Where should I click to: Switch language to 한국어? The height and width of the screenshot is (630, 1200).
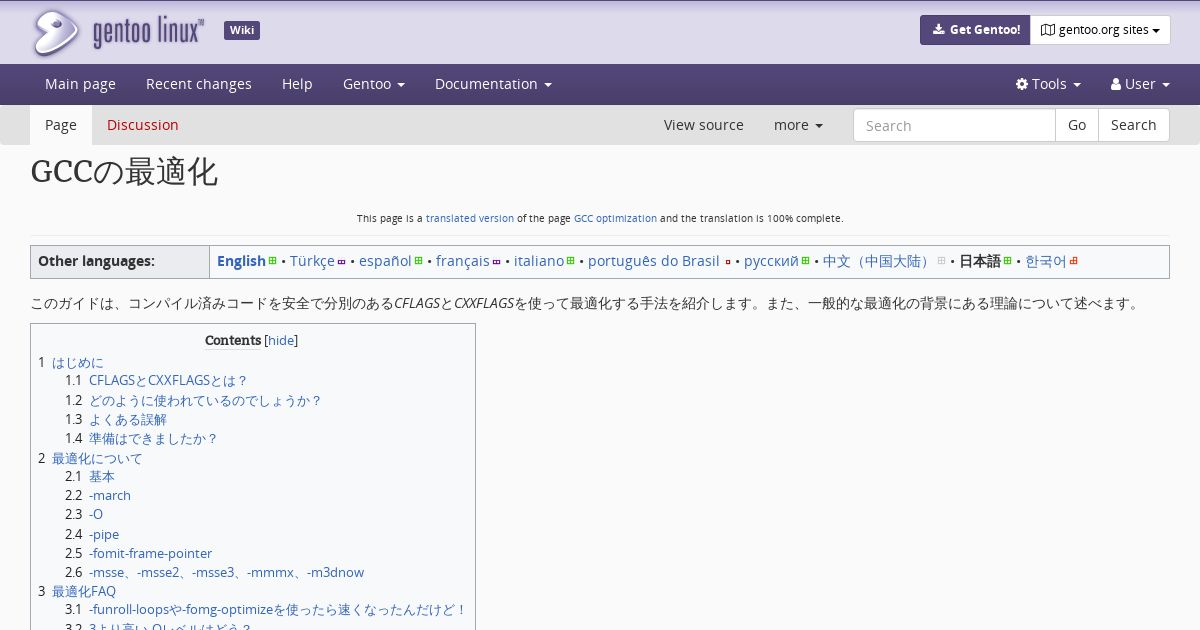tap(1046, 261)
